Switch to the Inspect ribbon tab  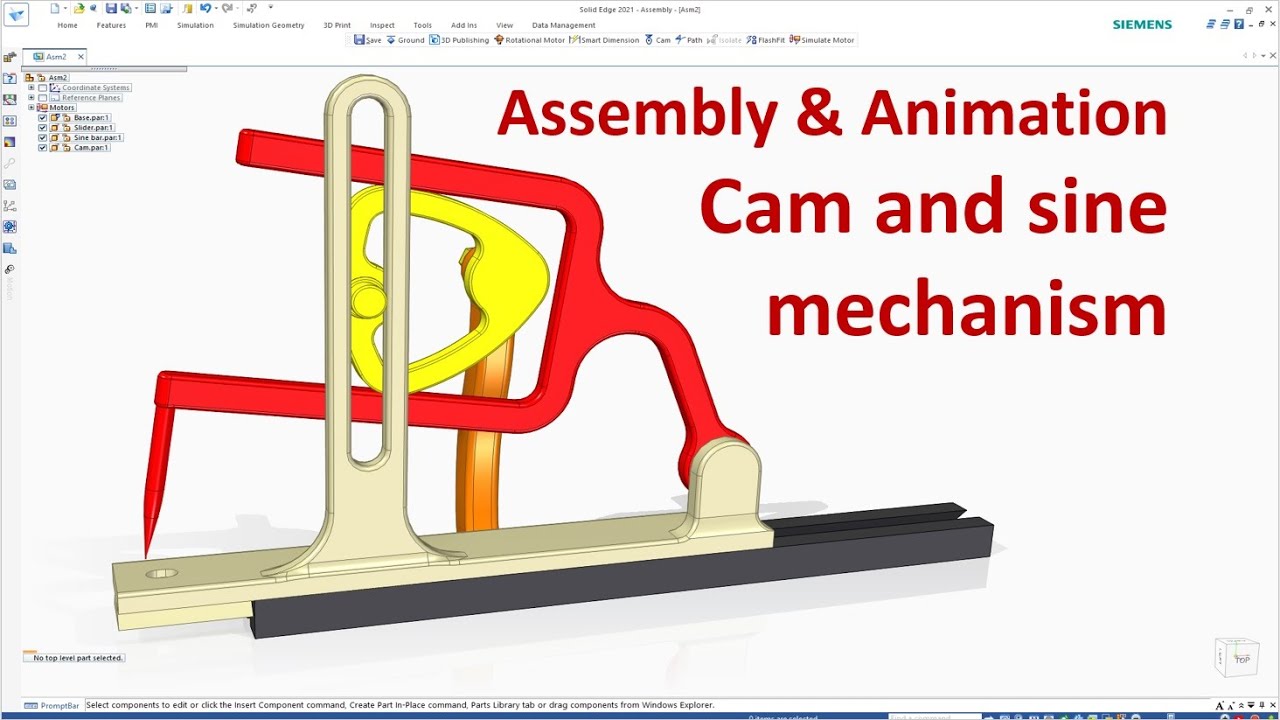point(382,25)
